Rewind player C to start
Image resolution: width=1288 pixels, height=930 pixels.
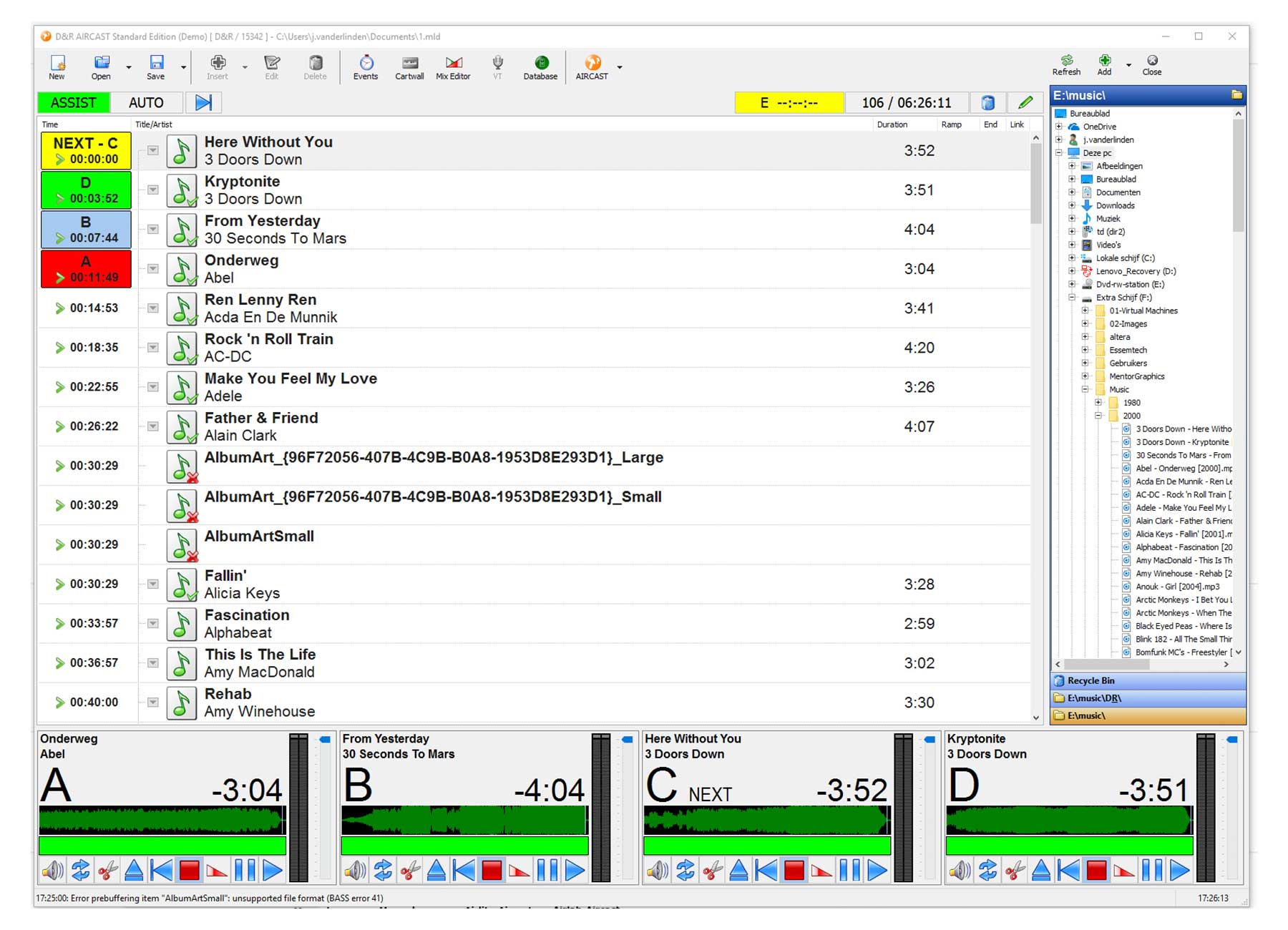[x=766, y=871]
